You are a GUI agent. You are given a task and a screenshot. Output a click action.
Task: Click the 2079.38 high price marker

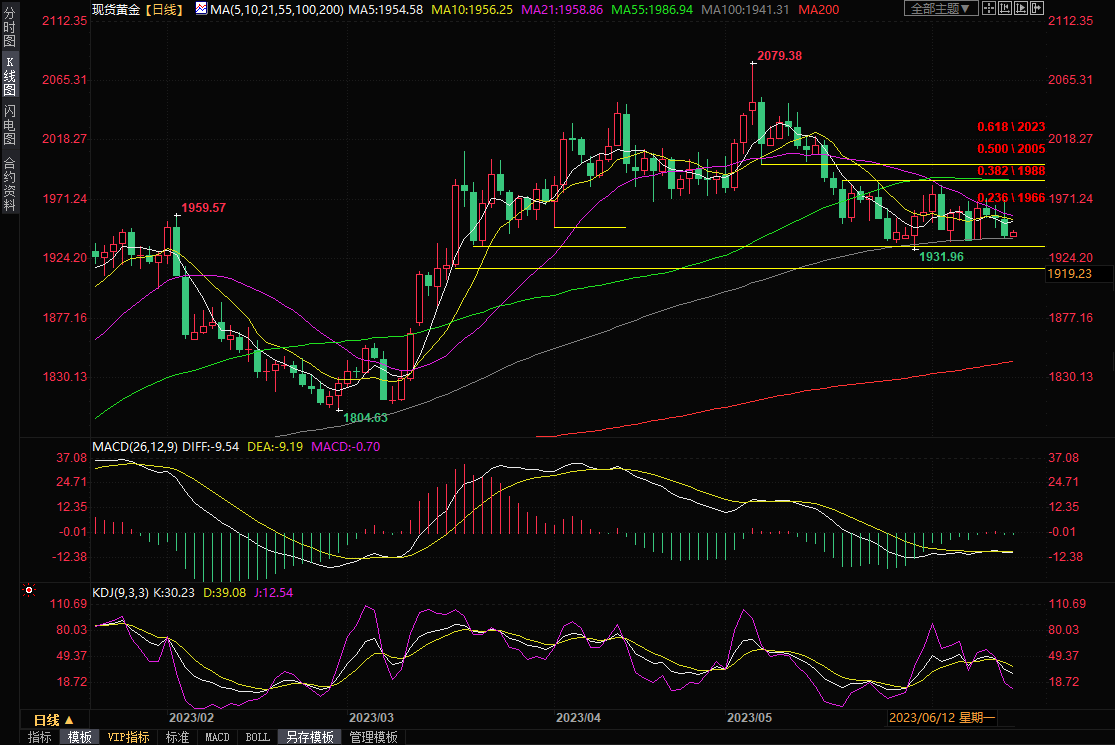pyautogui.click(x=780, y=56)
